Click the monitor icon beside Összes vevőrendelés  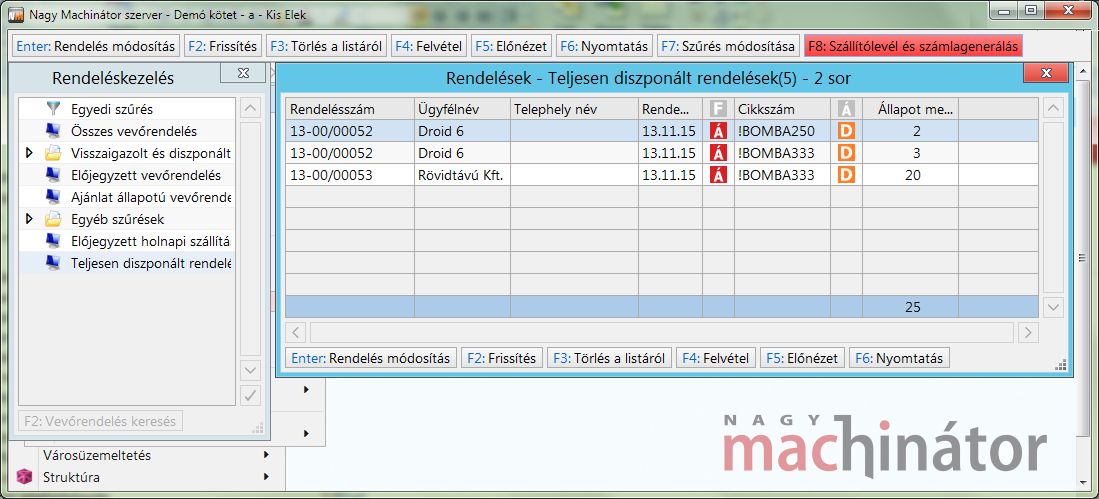pyautogui.click(x=53, y=131)
